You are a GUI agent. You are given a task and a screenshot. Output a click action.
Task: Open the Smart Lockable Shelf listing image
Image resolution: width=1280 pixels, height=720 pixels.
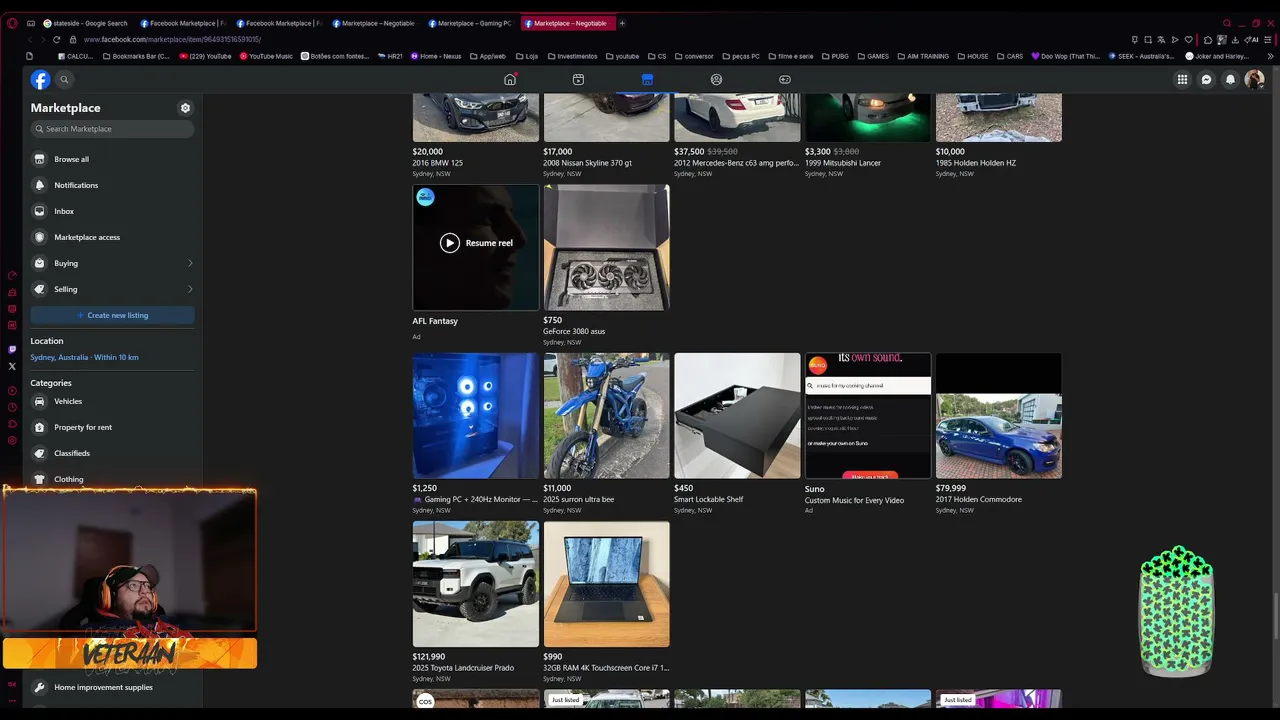click(737, 415)
